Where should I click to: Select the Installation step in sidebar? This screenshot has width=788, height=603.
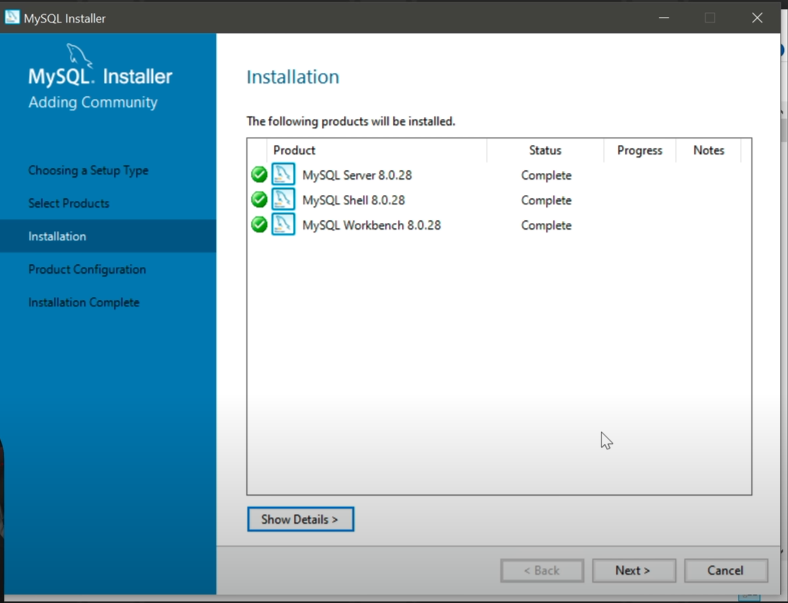[108, 236]
